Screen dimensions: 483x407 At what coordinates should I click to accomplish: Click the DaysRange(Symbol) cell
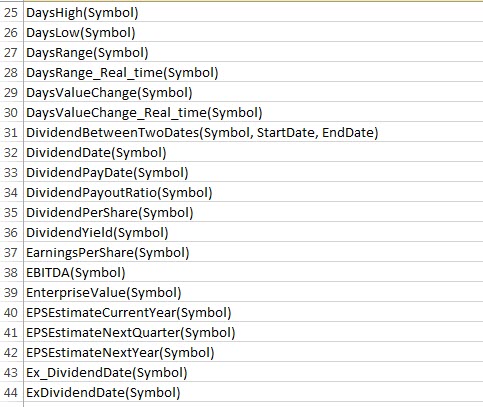click(x=253, y=52)
